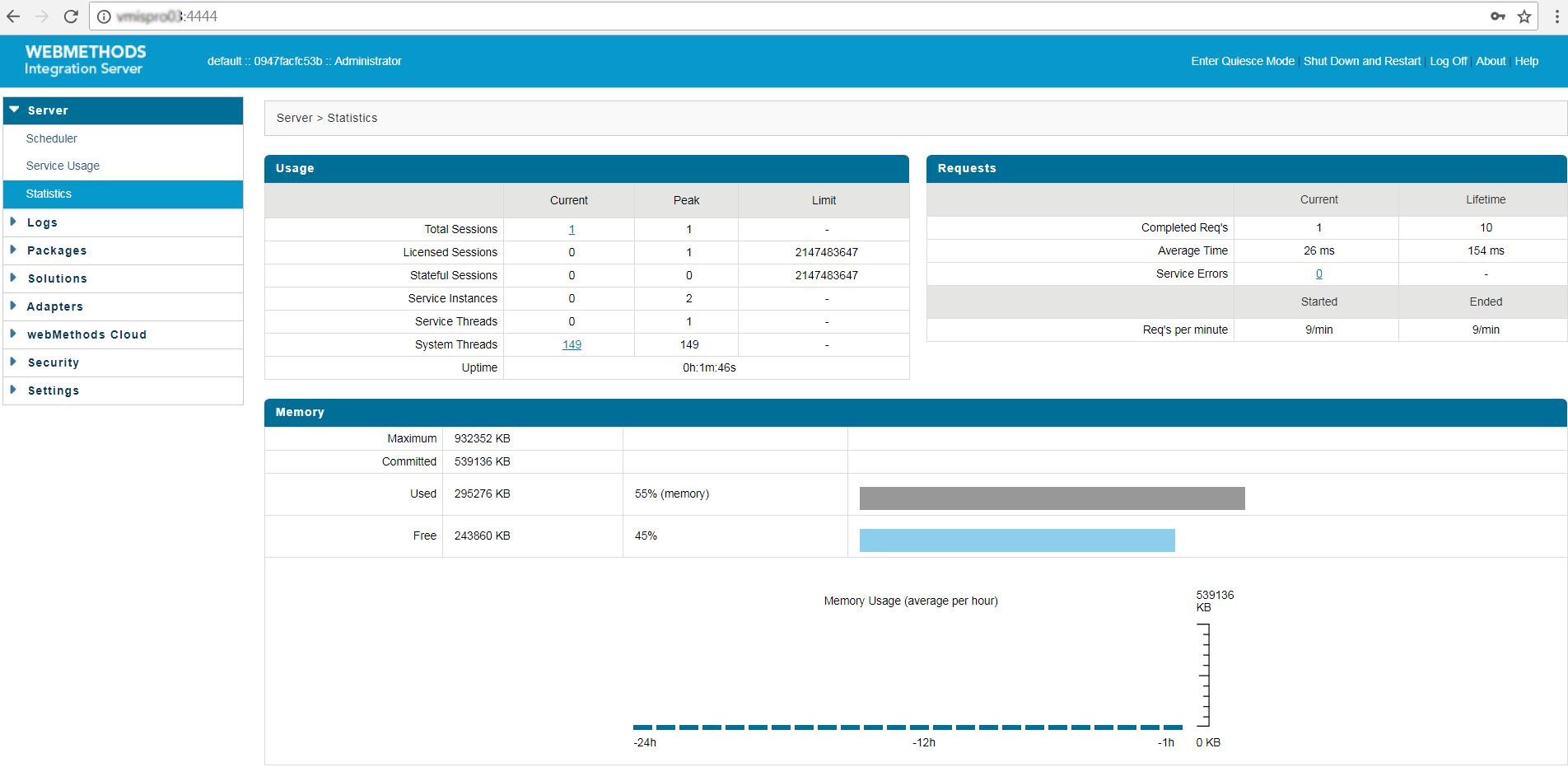Click Enter Quiesce Mode
This screenshot has width=1568, height=767.
1242,60
